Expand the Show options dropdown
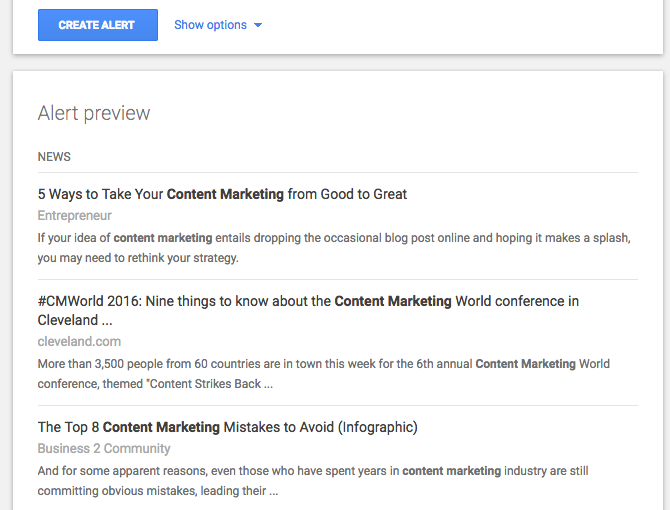Screen dimensions: 670x510 click(x=218, y=25)
